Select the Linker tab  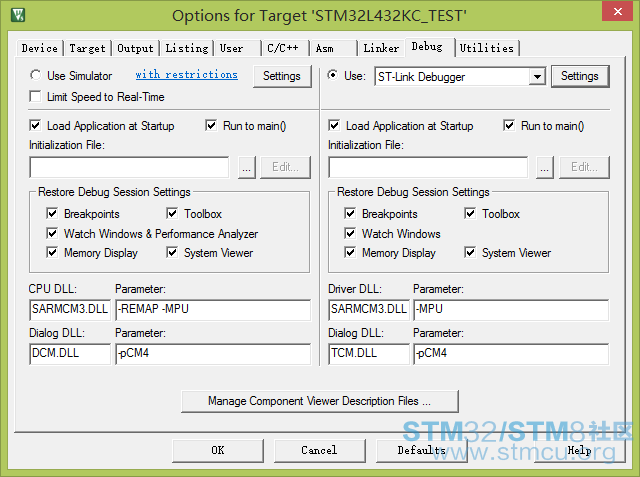coord(381,48)
